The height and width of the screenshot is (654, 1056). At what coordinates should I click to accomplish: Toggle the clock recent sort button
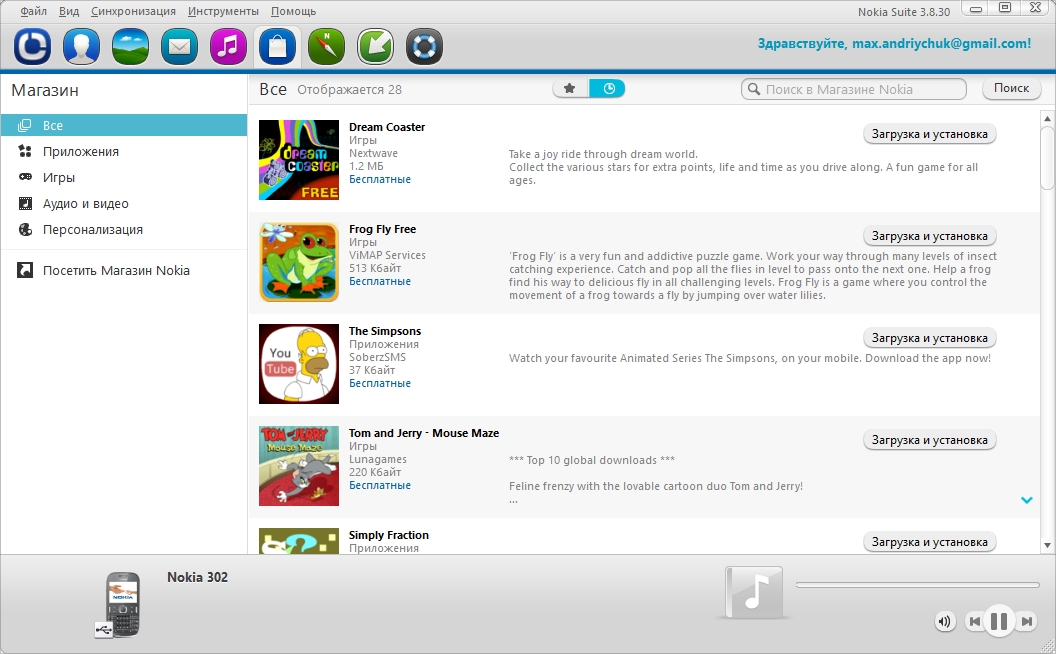coord(607,88)
